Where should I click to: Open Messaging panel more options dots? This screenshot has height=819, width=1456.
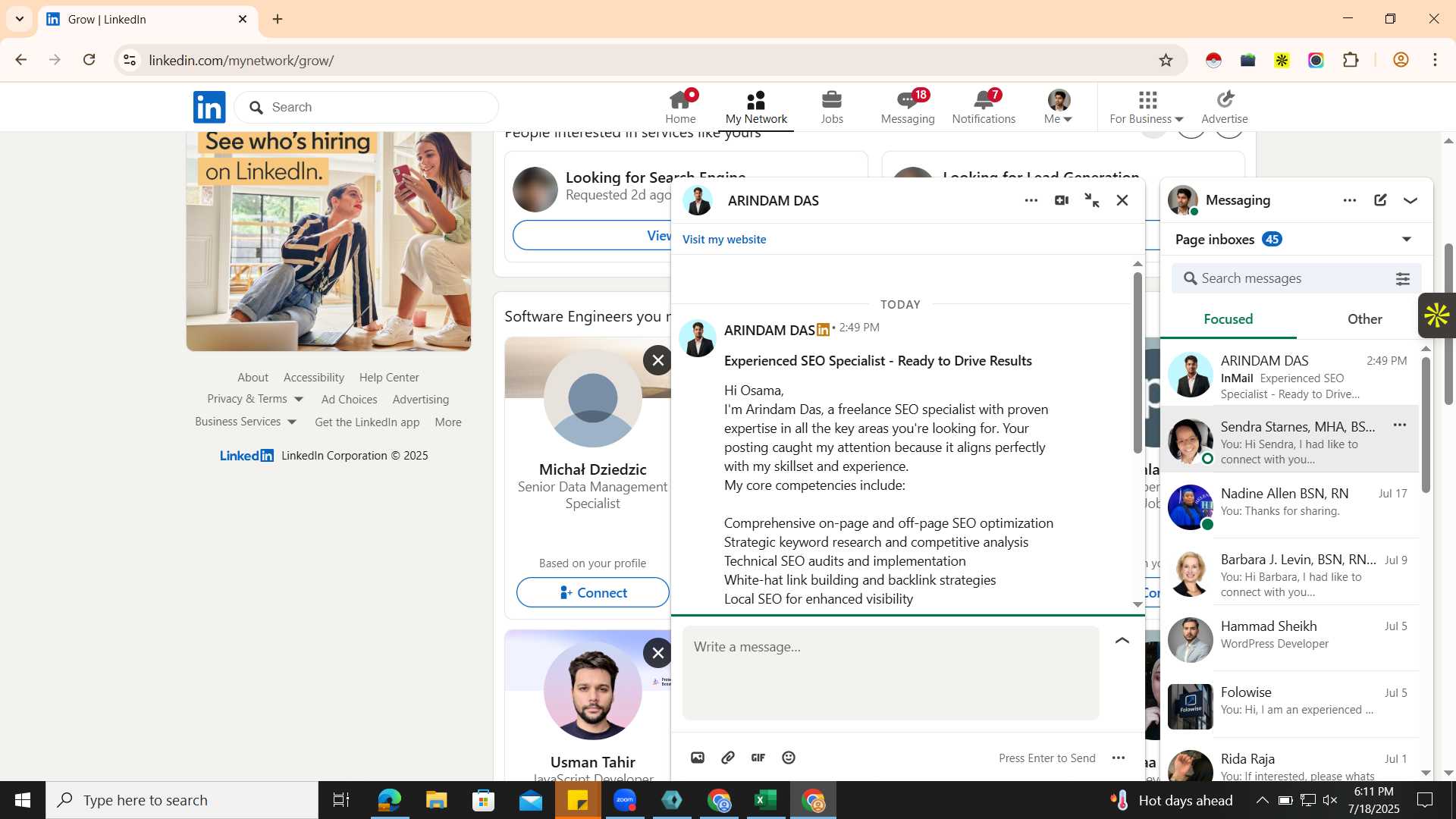pyautogui.click(x=1350, y=200)
